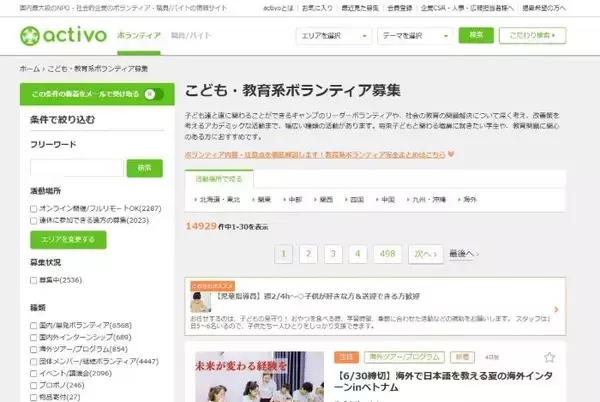Expand the 中部 region filter
This screenshot has width=600, height=402.
[x=292, y=199]
